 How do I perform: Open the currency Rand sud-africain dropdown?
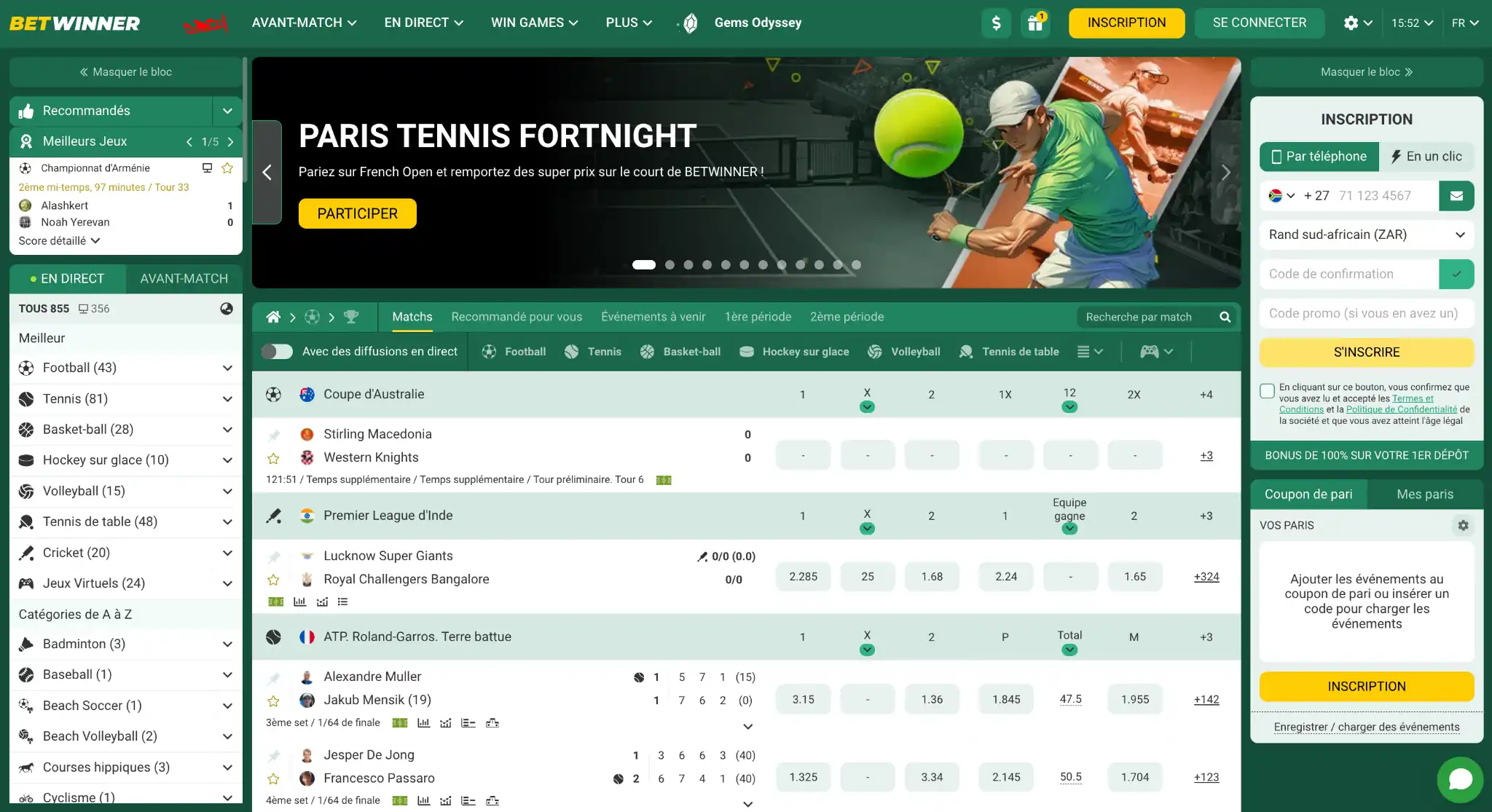pyautogui.click(x=1367, y=234)
